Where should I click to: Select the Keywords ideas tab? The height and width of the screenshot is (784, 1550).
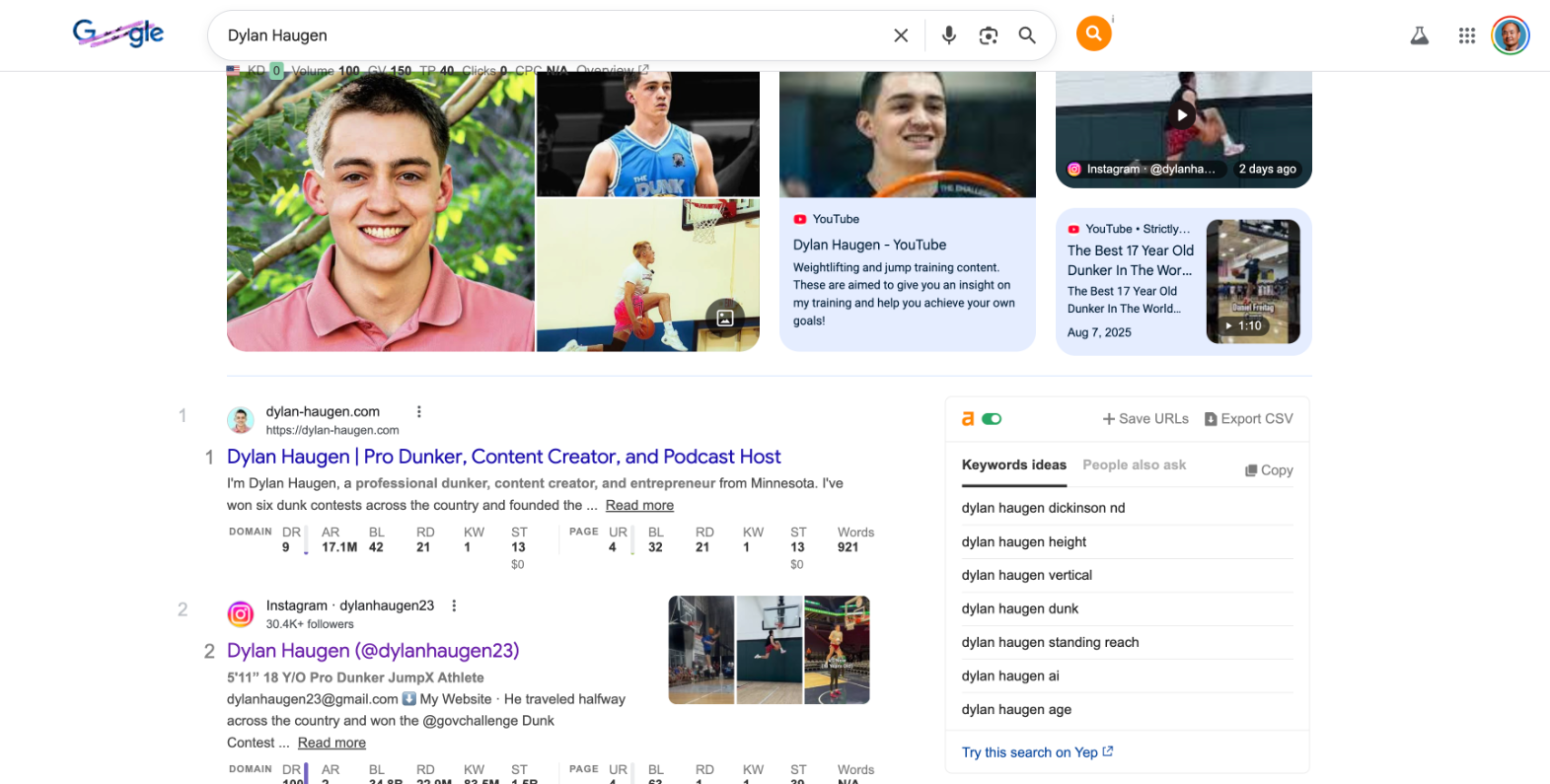tap(1013, 465)
